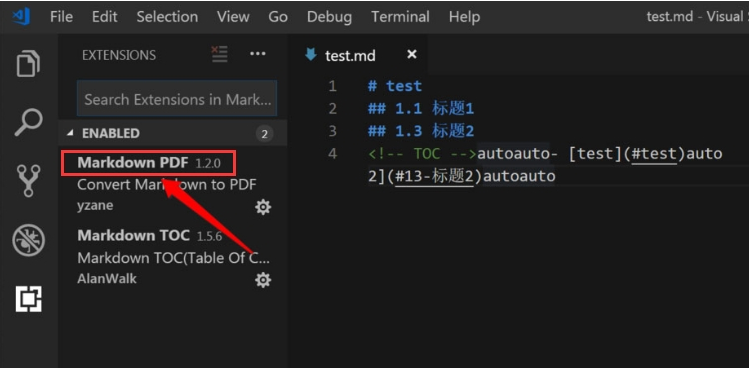
Task: Open the Extensions more actions menu
Action: (x=257, y=54)
